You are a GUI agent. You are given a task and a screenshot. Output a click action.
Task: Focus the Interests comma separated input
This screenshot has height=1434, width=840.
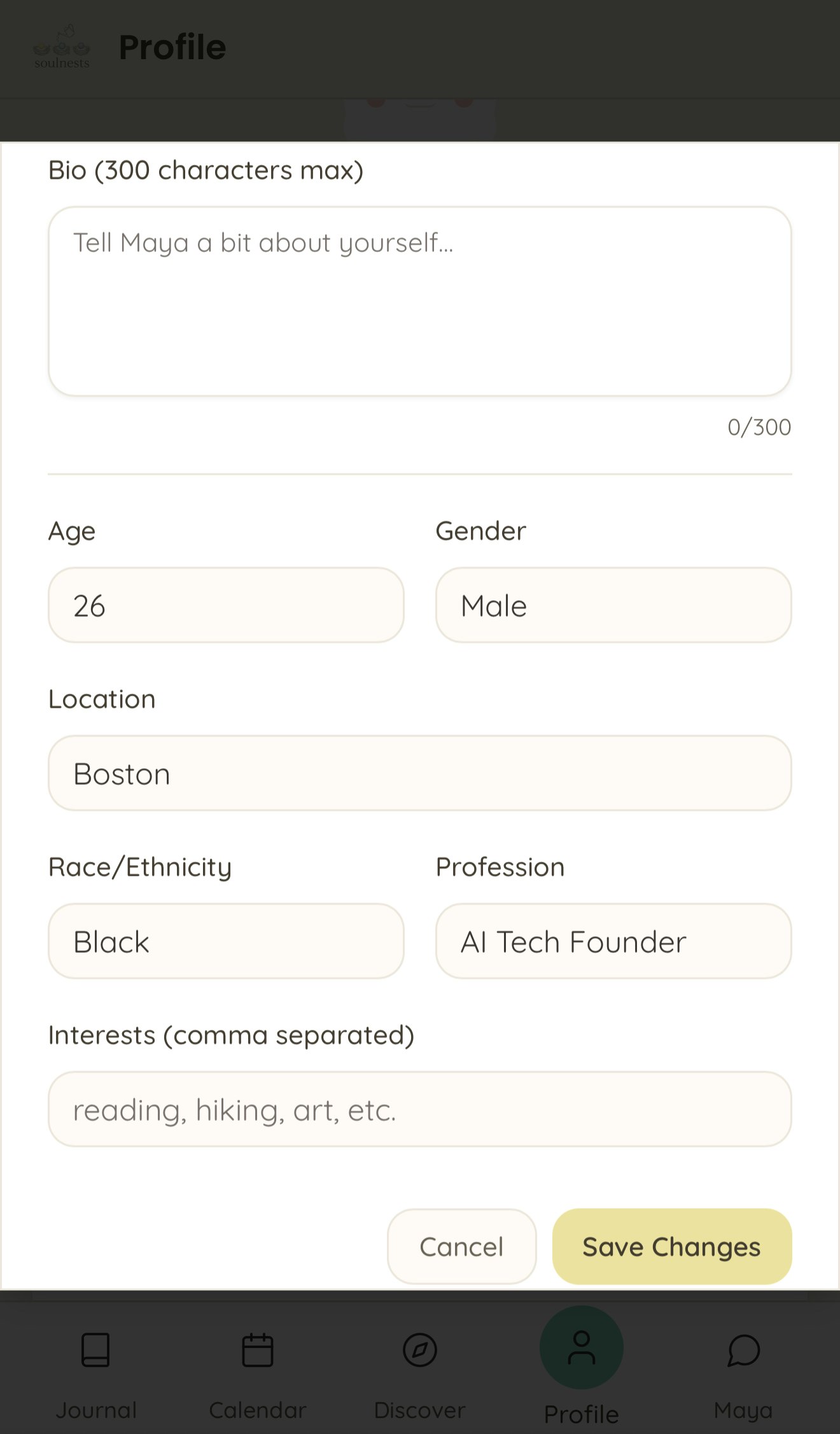click(420, 1109)
